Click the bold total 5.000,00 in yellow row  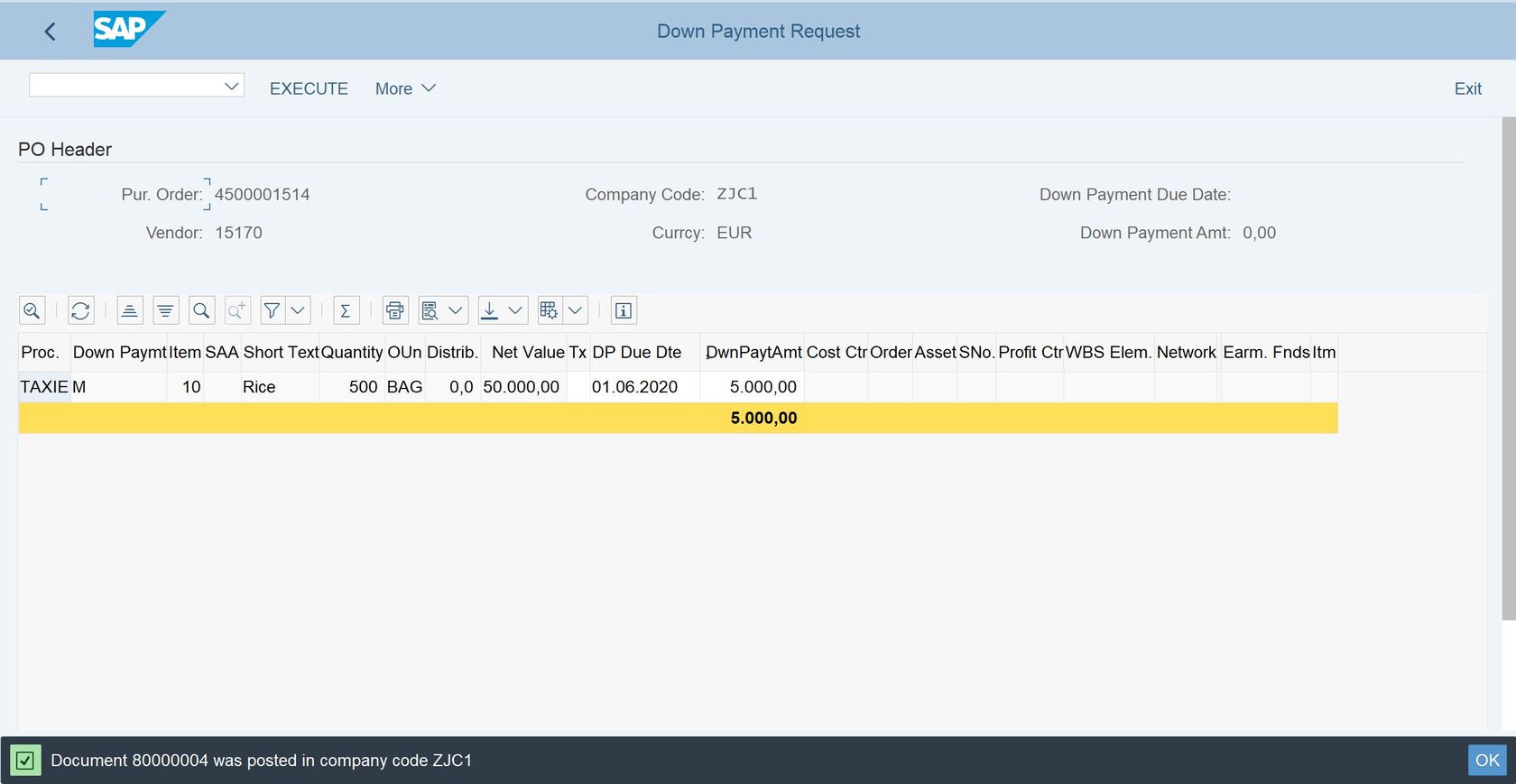point(763,419)
